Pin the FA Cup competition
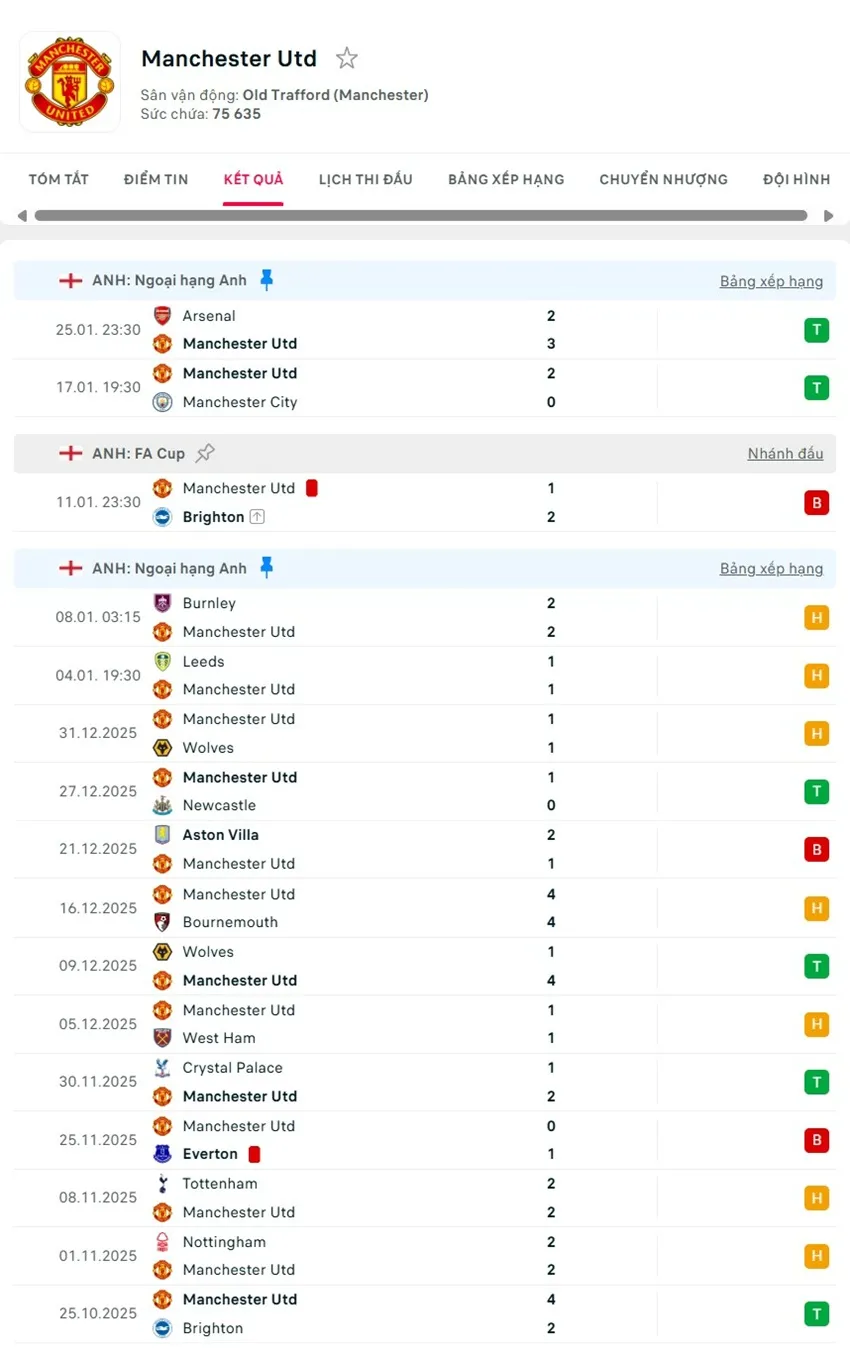The width and height of the screenshot is (850, 1355). (x=205, y=452)
